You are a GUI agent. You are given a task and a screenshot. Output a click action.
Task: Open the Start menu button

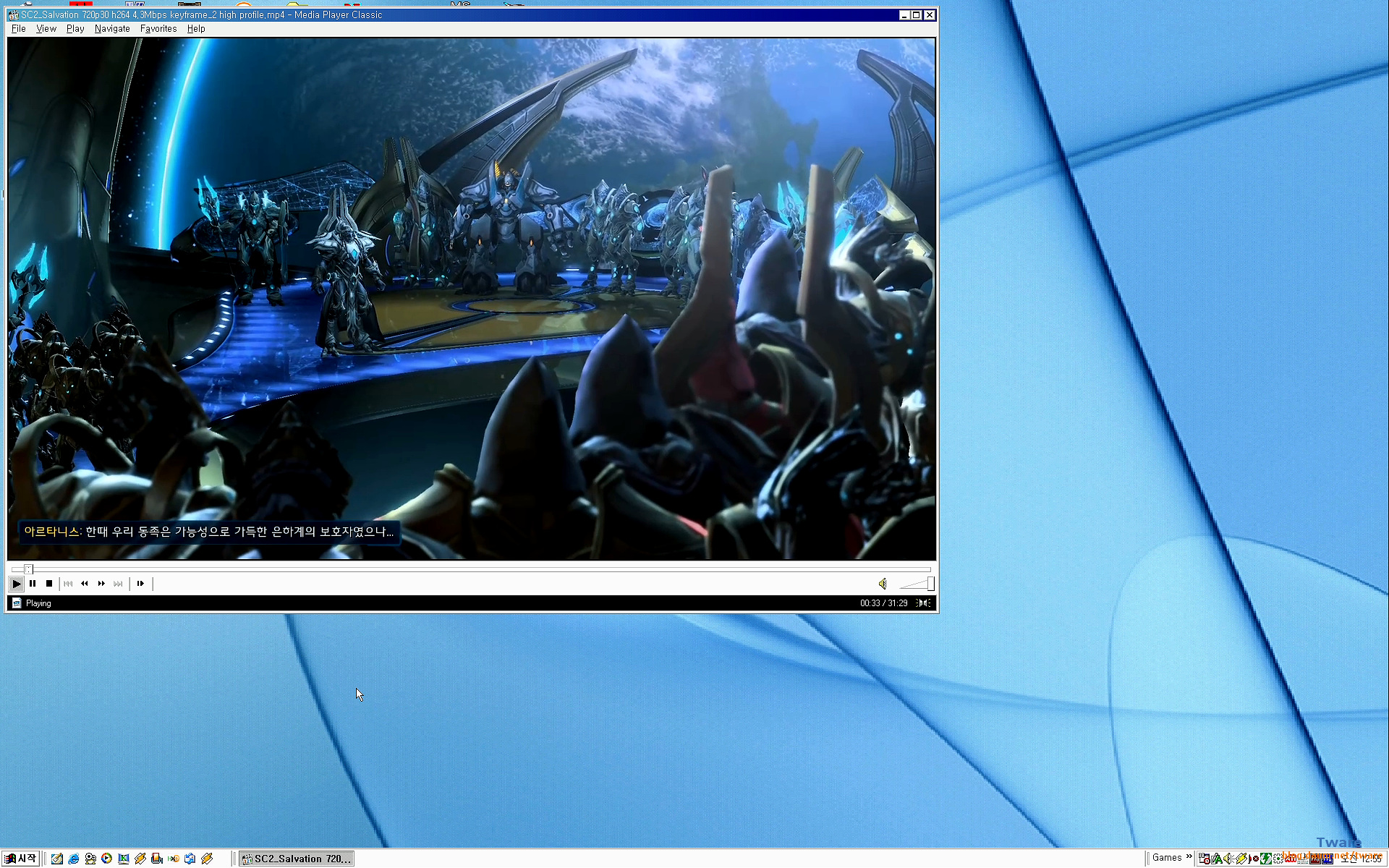tap(20, 859)
